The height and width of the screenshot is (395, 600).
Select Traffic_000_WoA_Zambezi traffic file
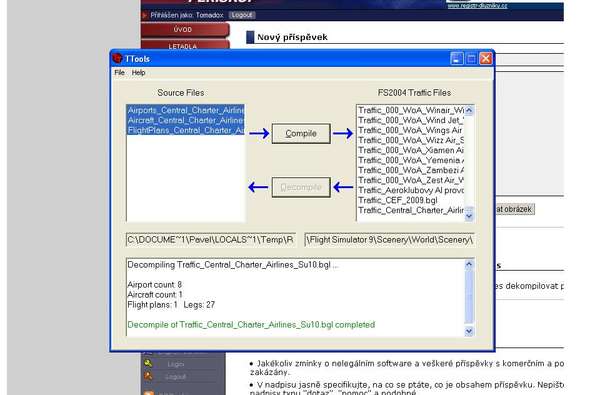coord(411,170)
